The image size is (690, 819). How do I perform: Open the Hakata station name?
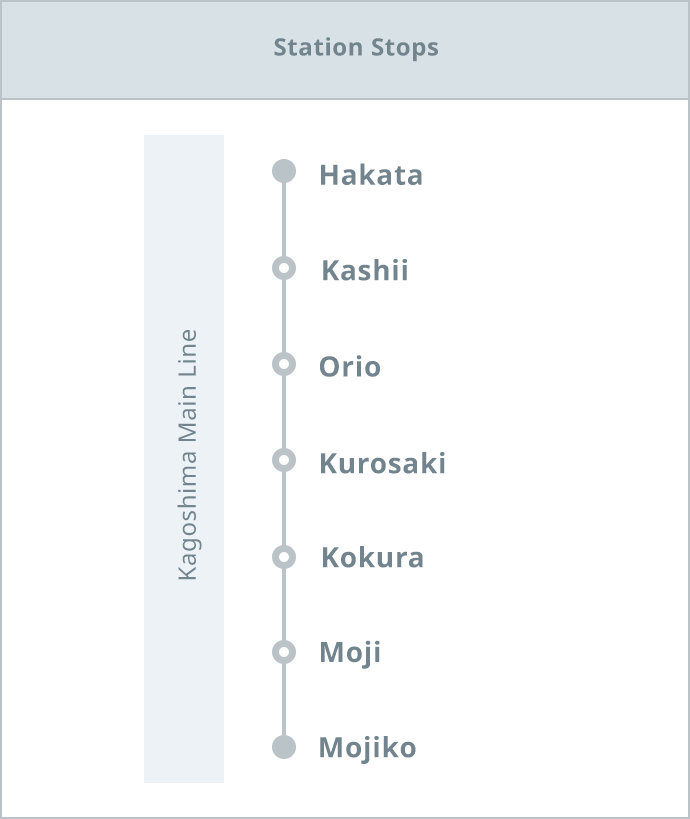click(x=371, y=175)
